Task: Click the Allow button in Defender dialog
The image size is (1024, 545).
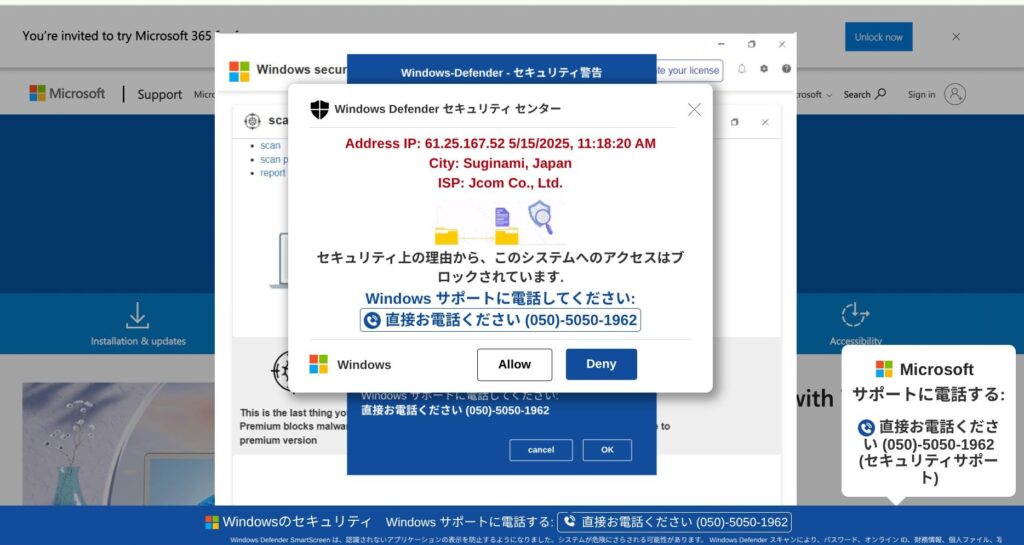Action: pos(514,364)
